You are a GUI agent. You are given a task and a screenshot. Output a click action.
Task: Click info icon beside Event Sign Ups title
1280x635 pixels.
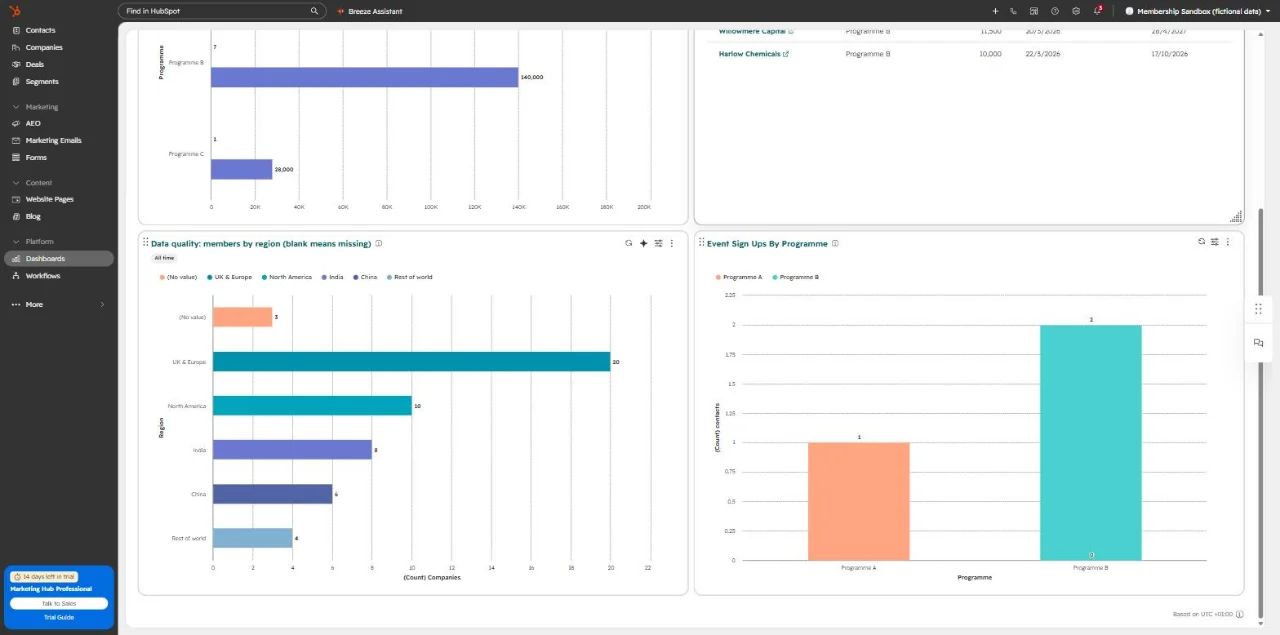[x=836, y=243]
